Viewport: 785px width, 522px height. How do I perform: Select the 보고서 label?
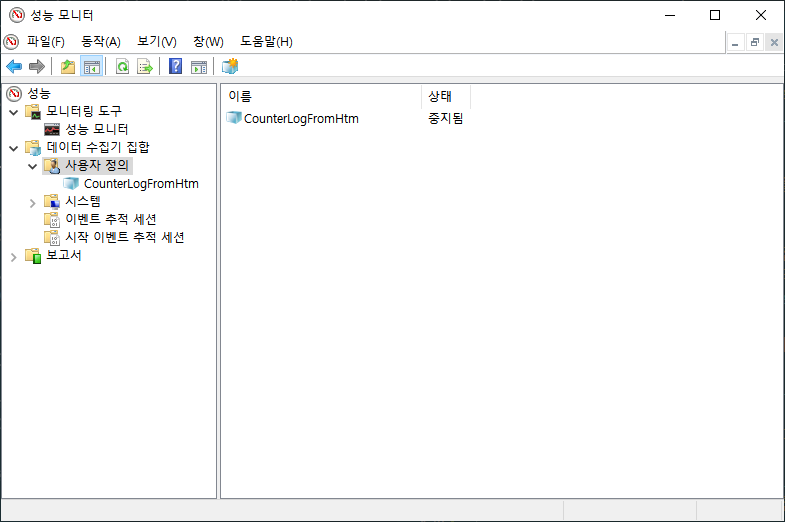[x=64, y=255]
